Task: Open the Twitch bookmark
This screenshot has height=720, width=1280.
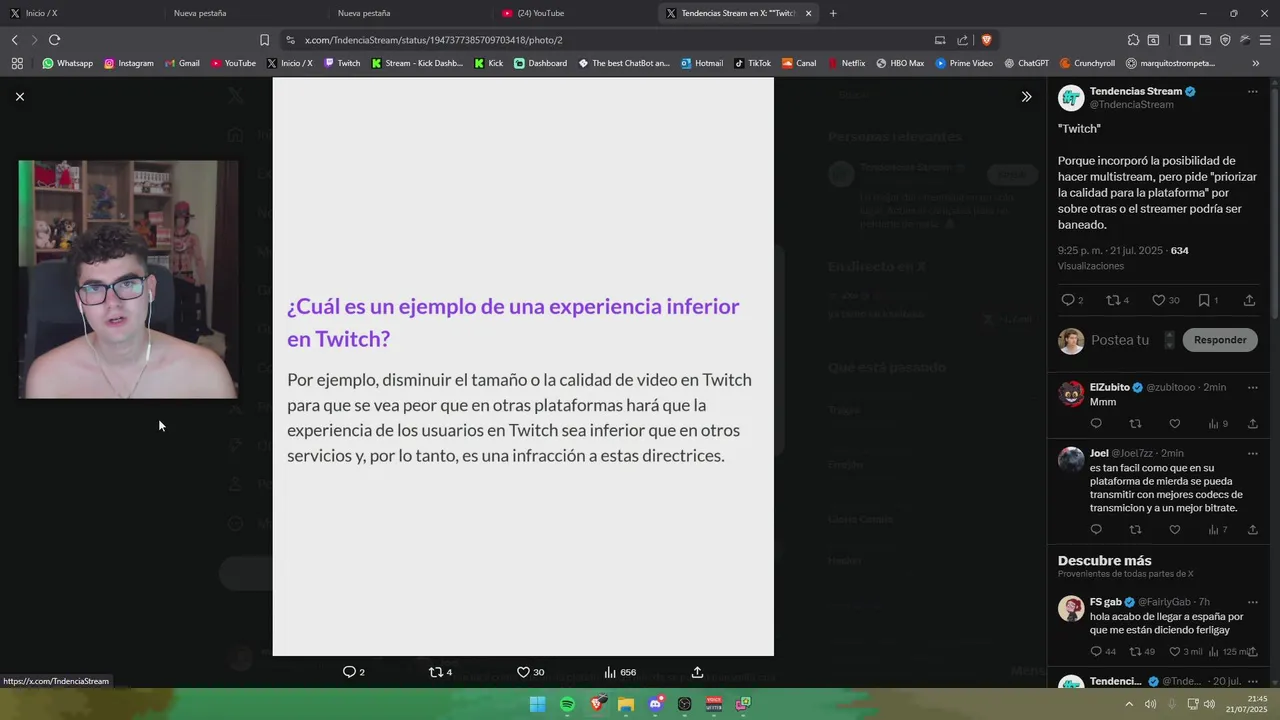Action: tap(342, 63)
